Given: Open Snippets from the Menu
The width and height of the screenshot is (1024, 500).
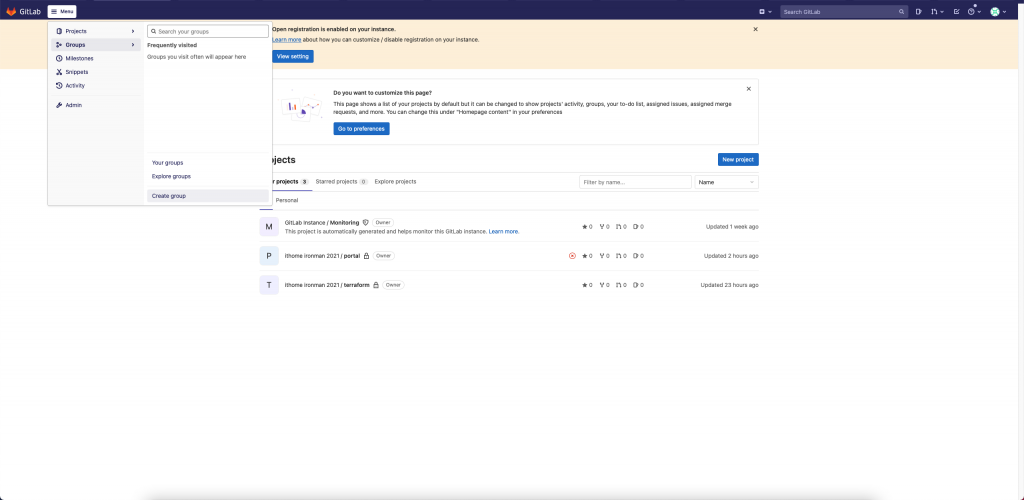Looking at the screenshot, I should [x=96, y=72].
